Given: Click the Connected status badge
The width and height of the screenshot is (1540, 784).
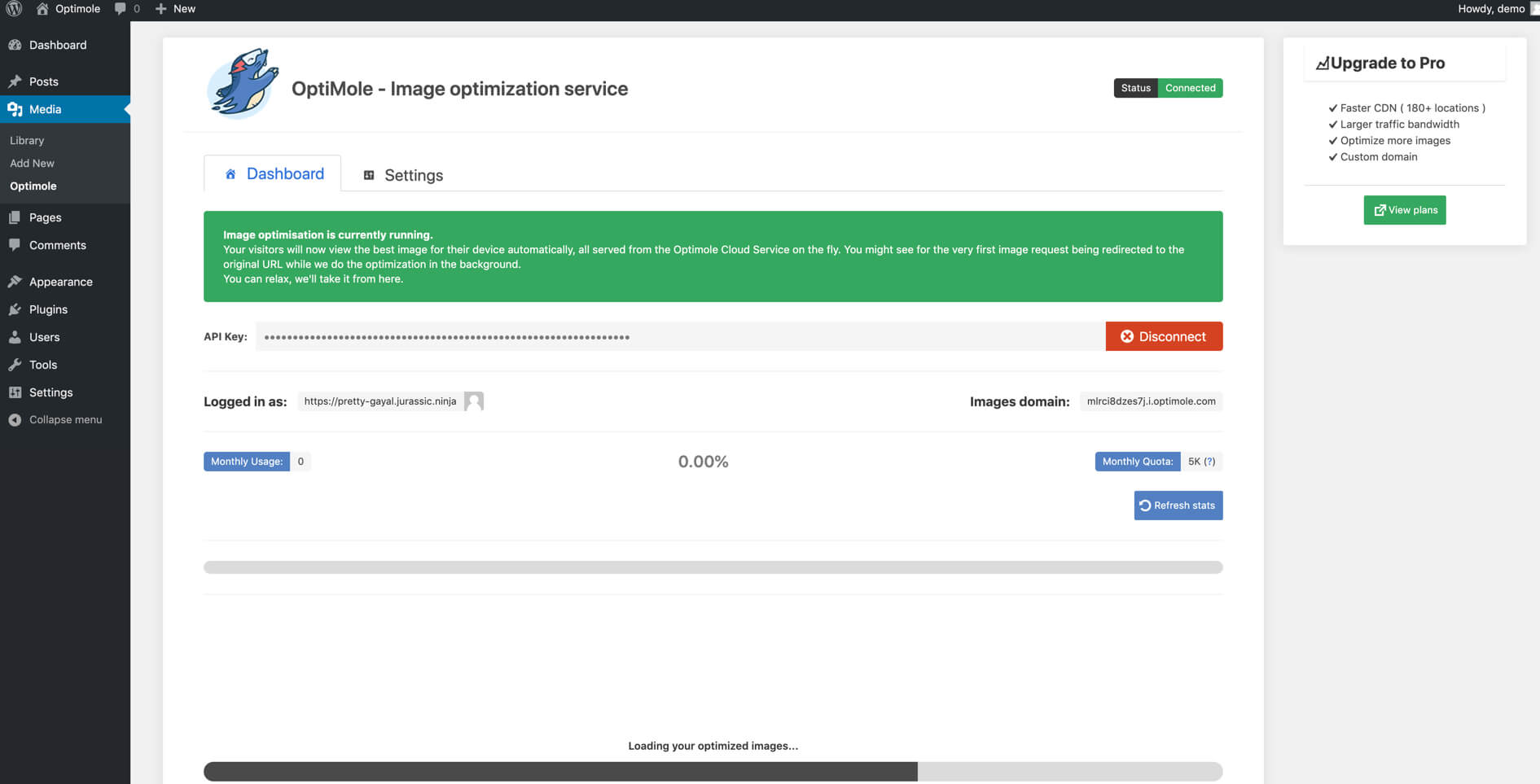Looking at the screenshot, I should 1190,88.
